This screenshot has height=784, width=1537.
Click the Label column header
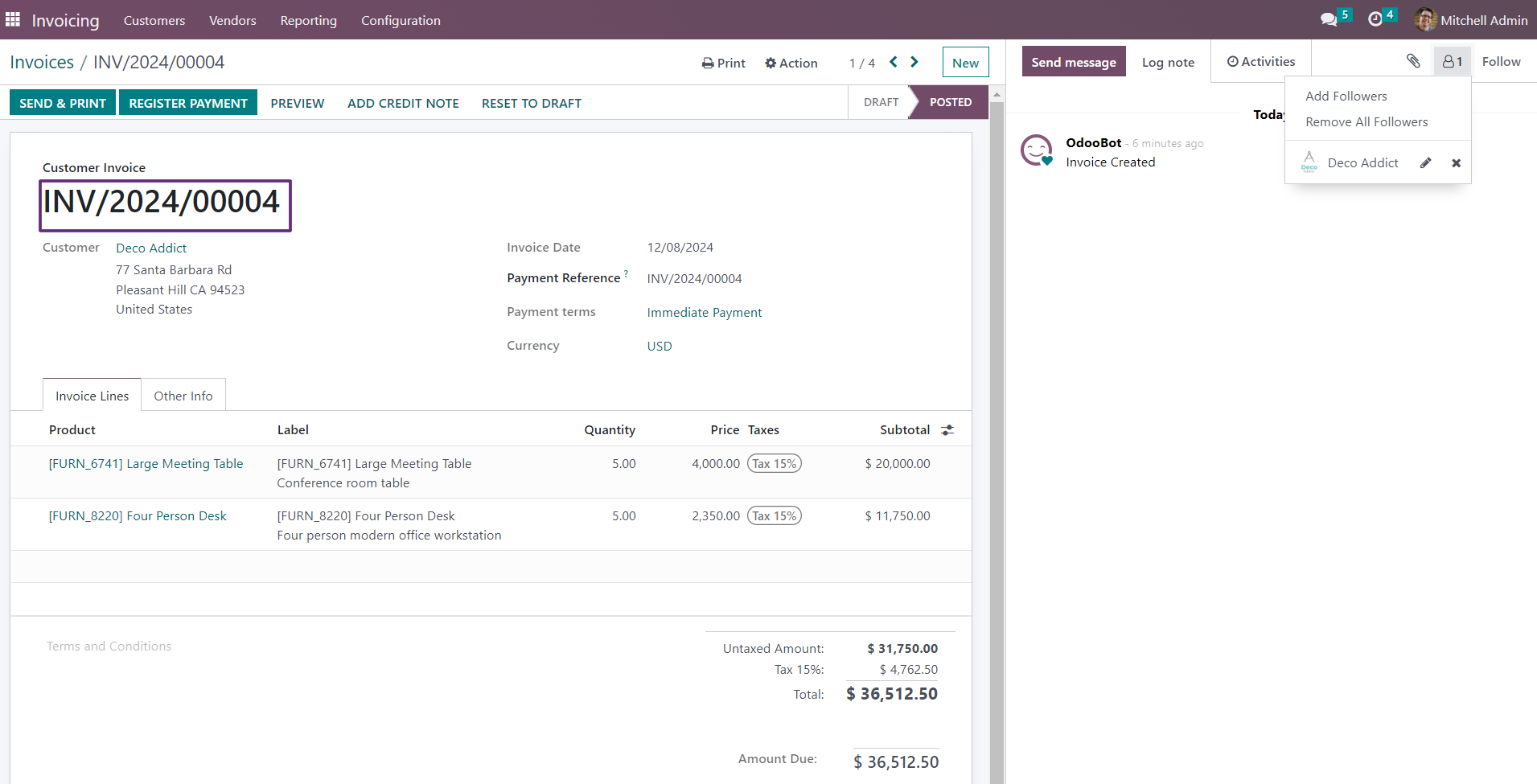[x=293, y=429]
